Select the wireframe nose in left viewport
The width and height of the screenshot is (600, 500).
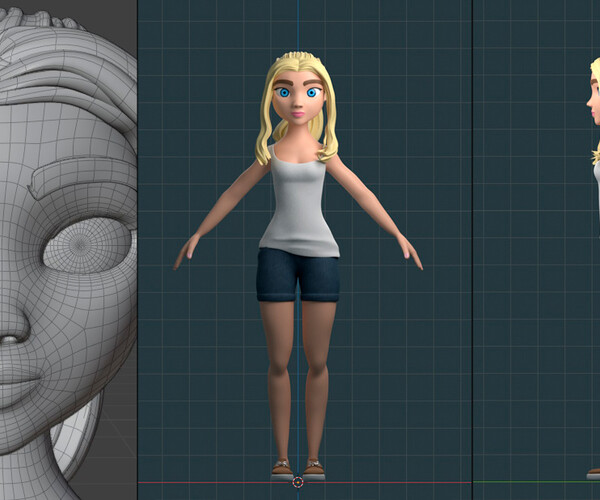click(14, 325)
